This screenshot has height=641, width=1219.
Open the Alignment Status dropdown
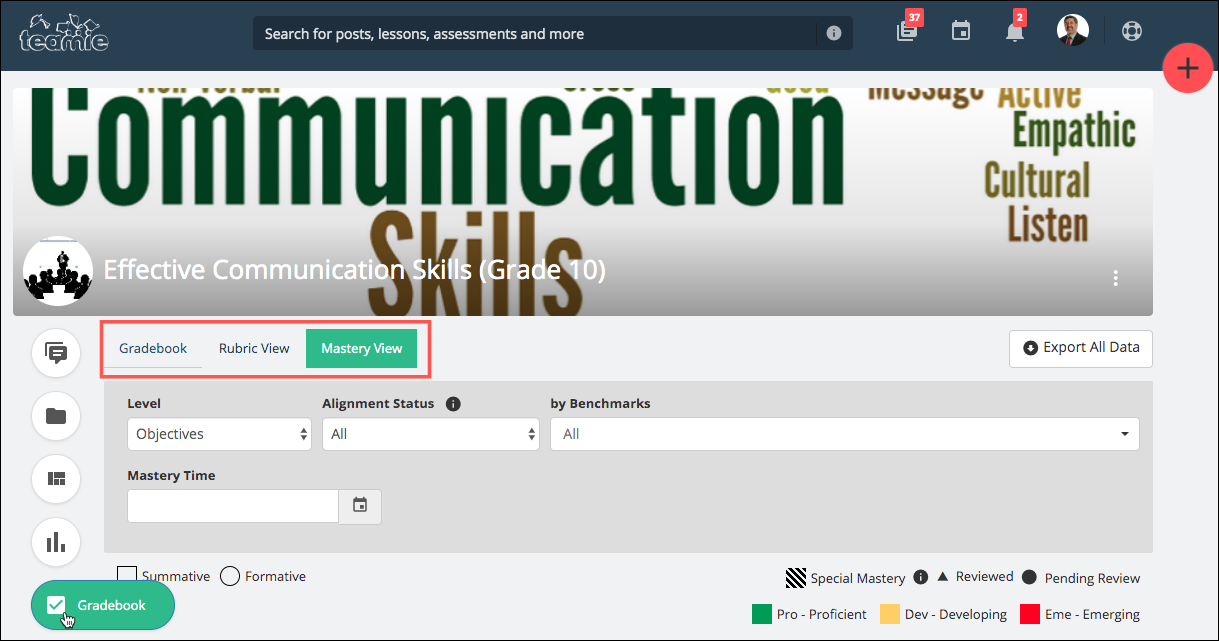[x=431, y=434]
